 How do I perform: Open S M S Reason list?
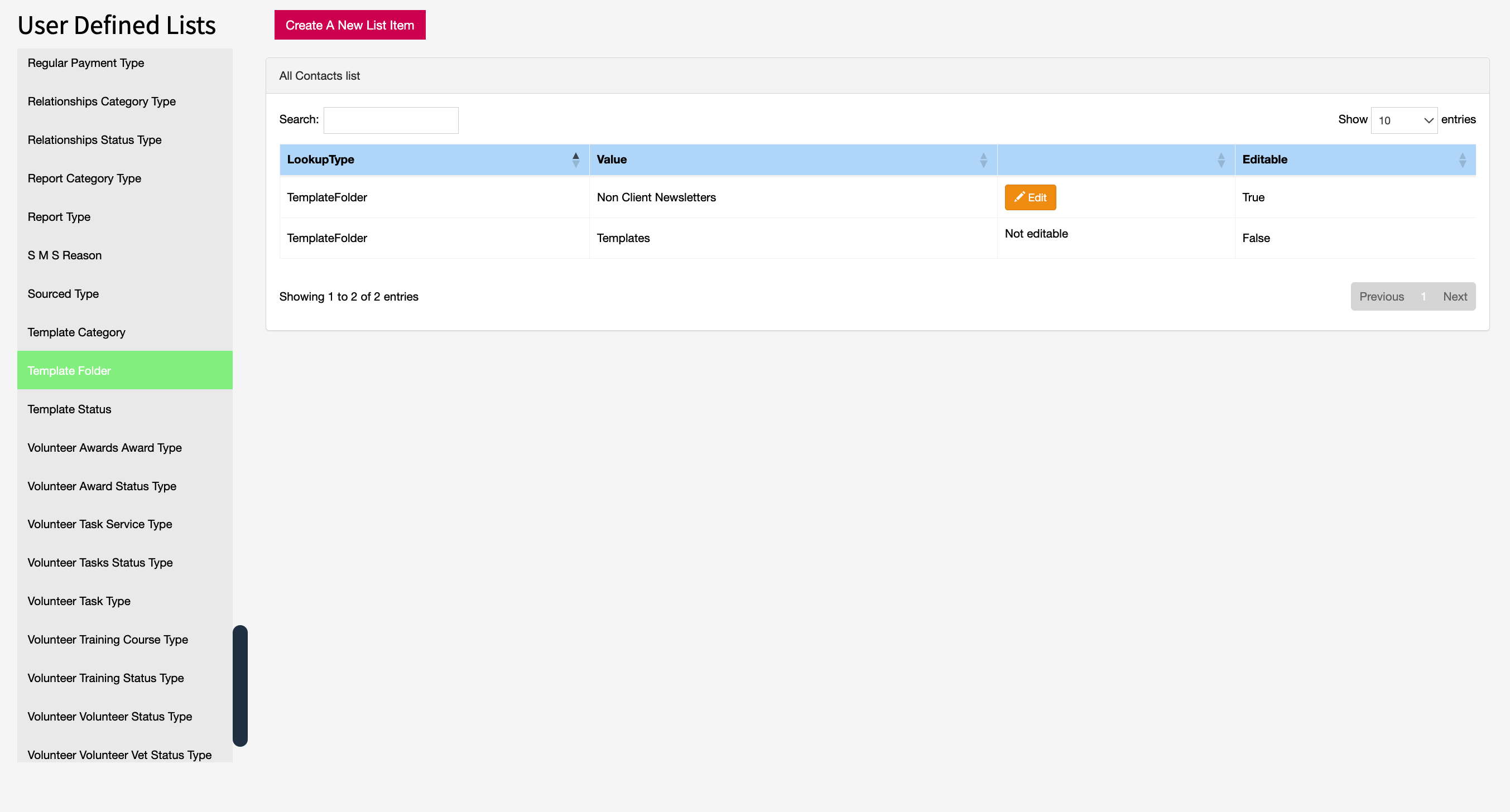click(x=125, y=255)
